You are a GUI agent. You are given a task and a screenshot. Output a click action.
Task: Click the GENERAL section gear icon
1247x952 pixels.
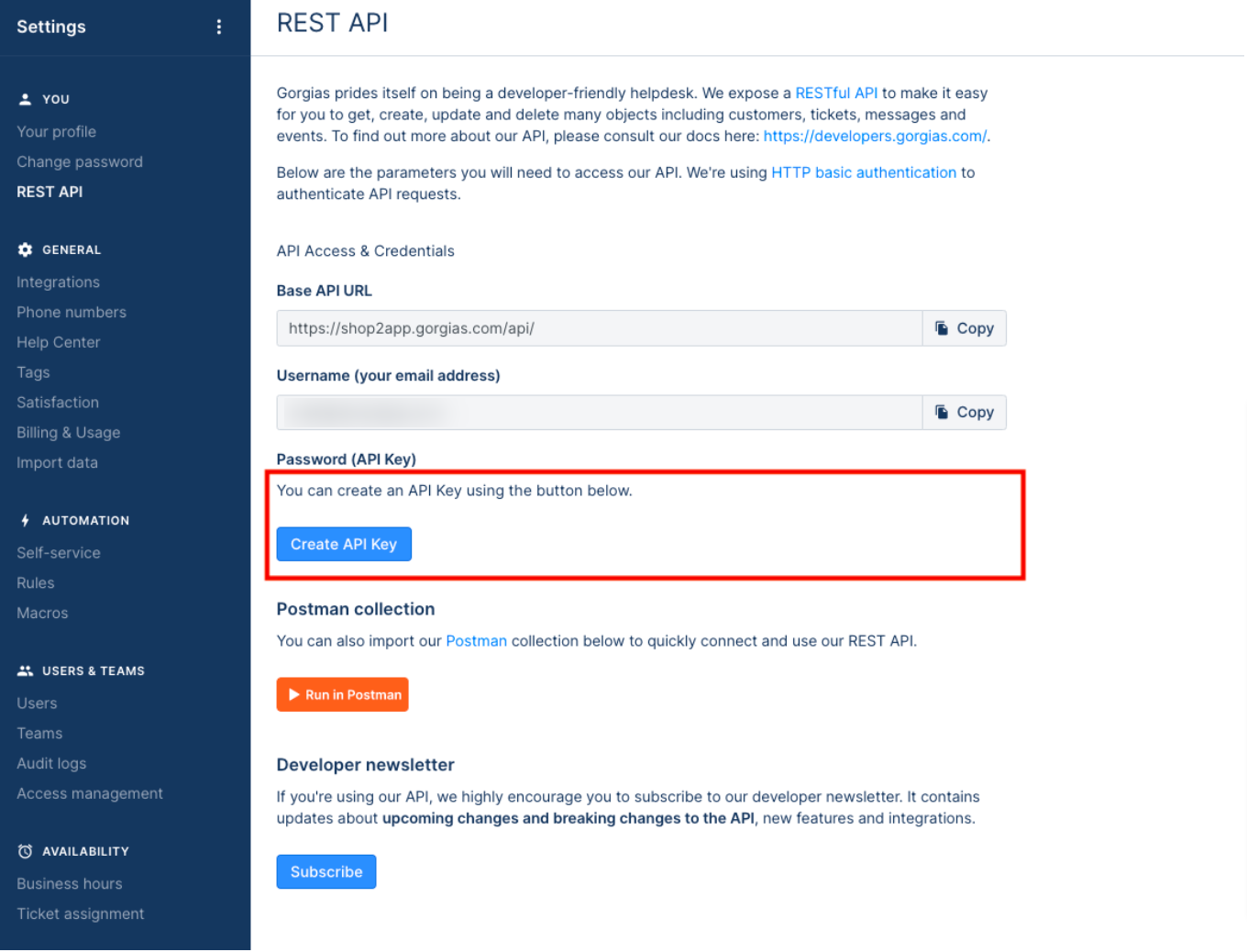pyautogui.click(x=25, y=249)
